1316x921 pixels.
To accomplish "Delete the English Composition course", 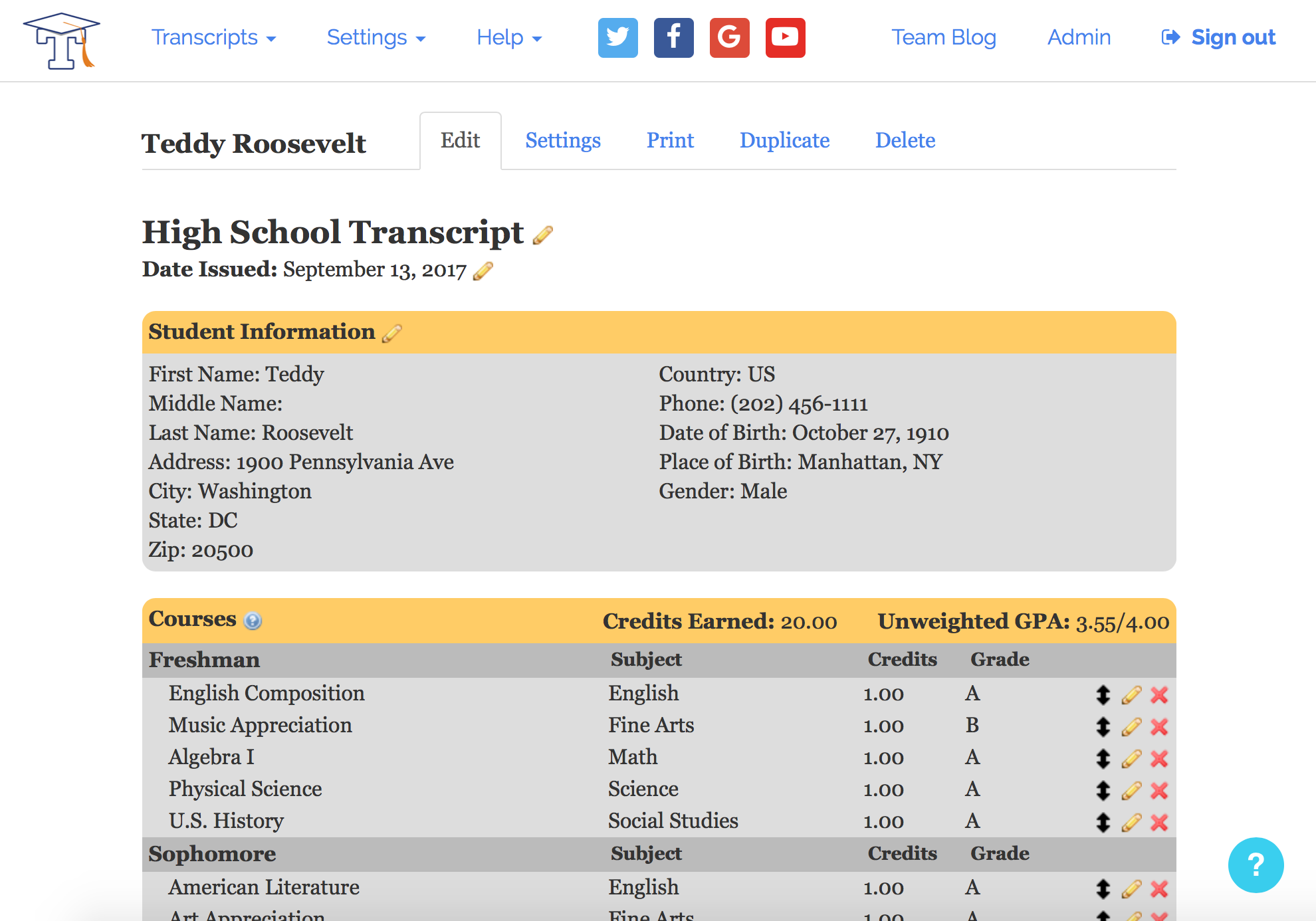I will (1159, 695).
